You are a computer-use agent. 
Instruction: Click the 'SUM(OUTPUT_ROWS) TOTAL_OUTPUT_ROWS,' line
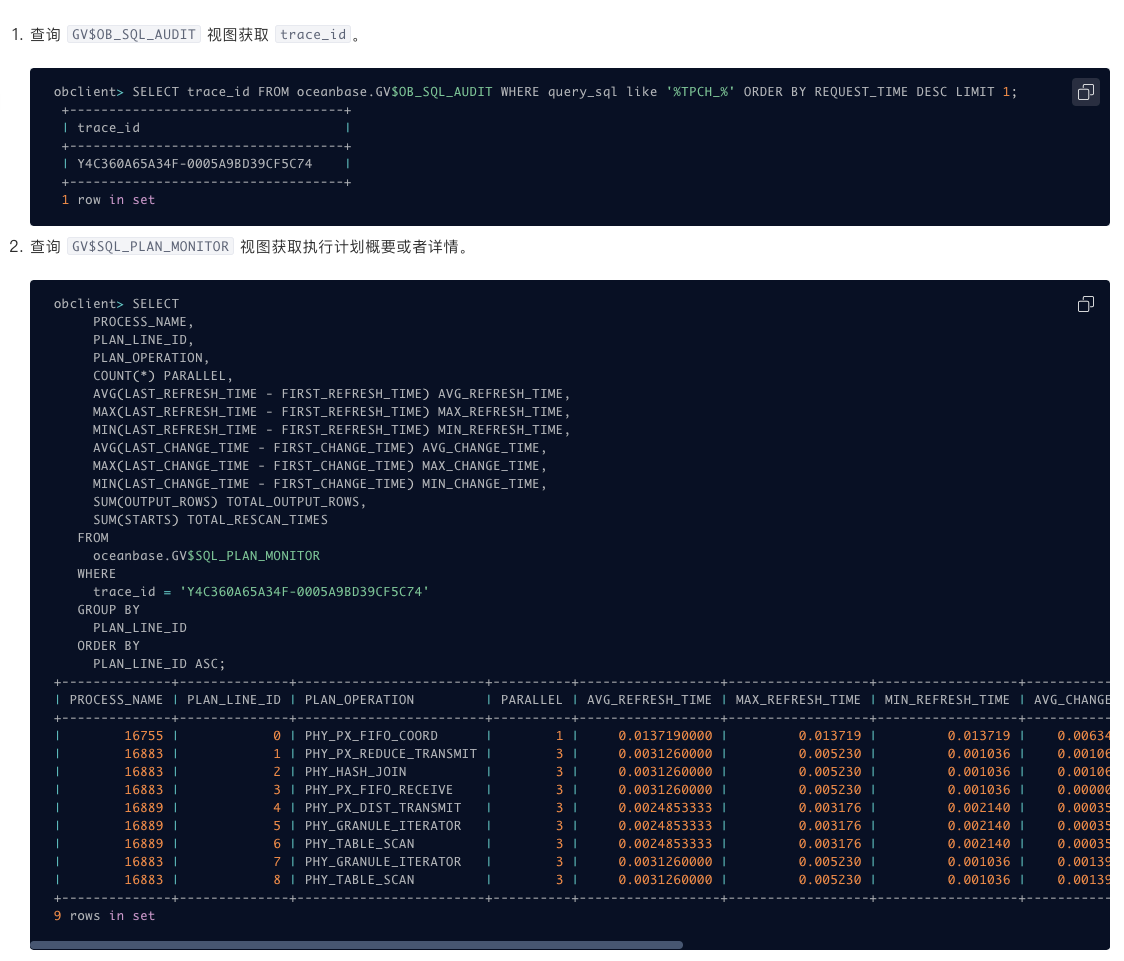tap(229, 502)
